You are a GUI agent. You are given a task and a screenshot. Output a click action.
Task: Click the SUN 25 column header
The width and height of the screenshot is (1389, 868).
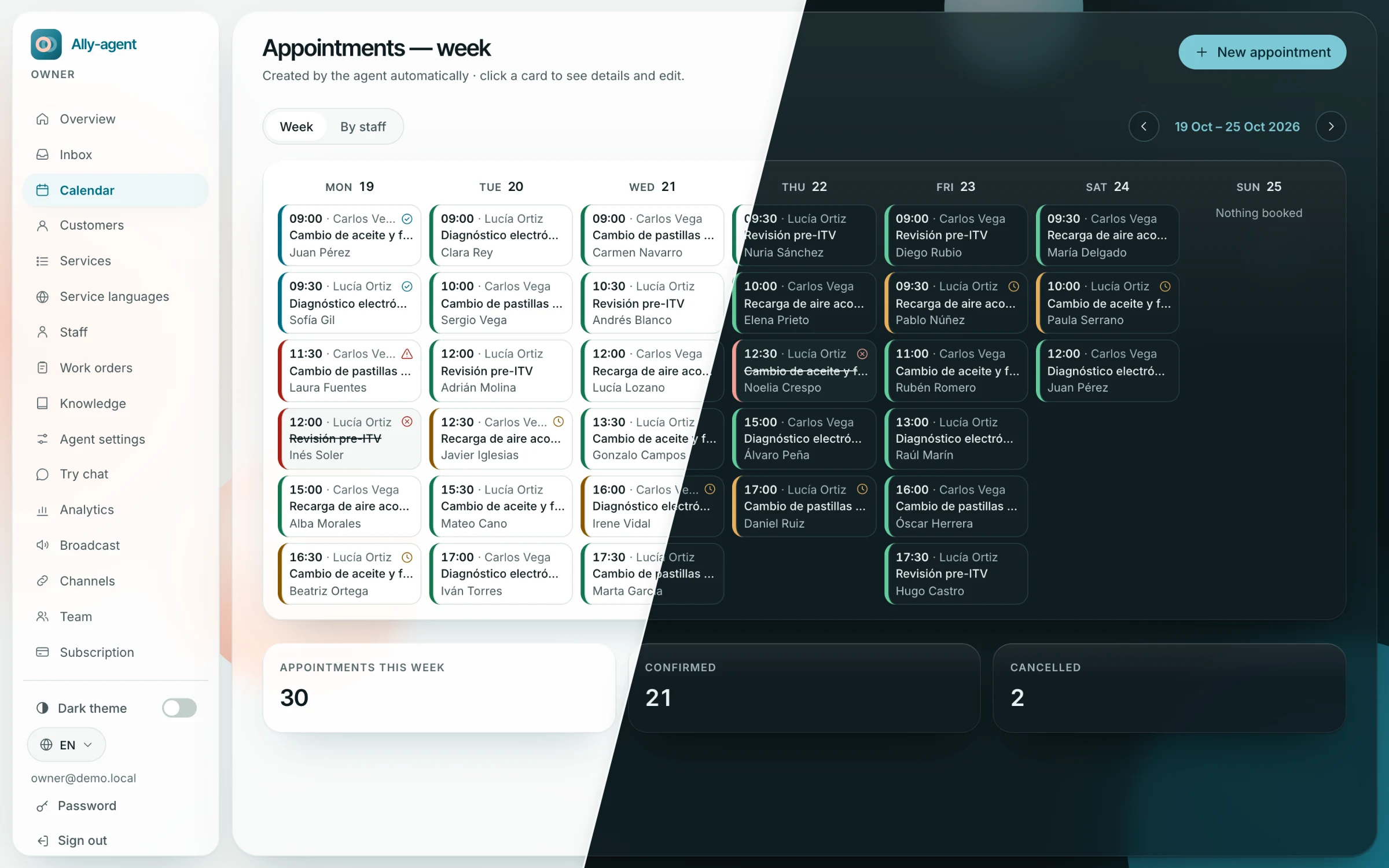tap(1259, 187)
